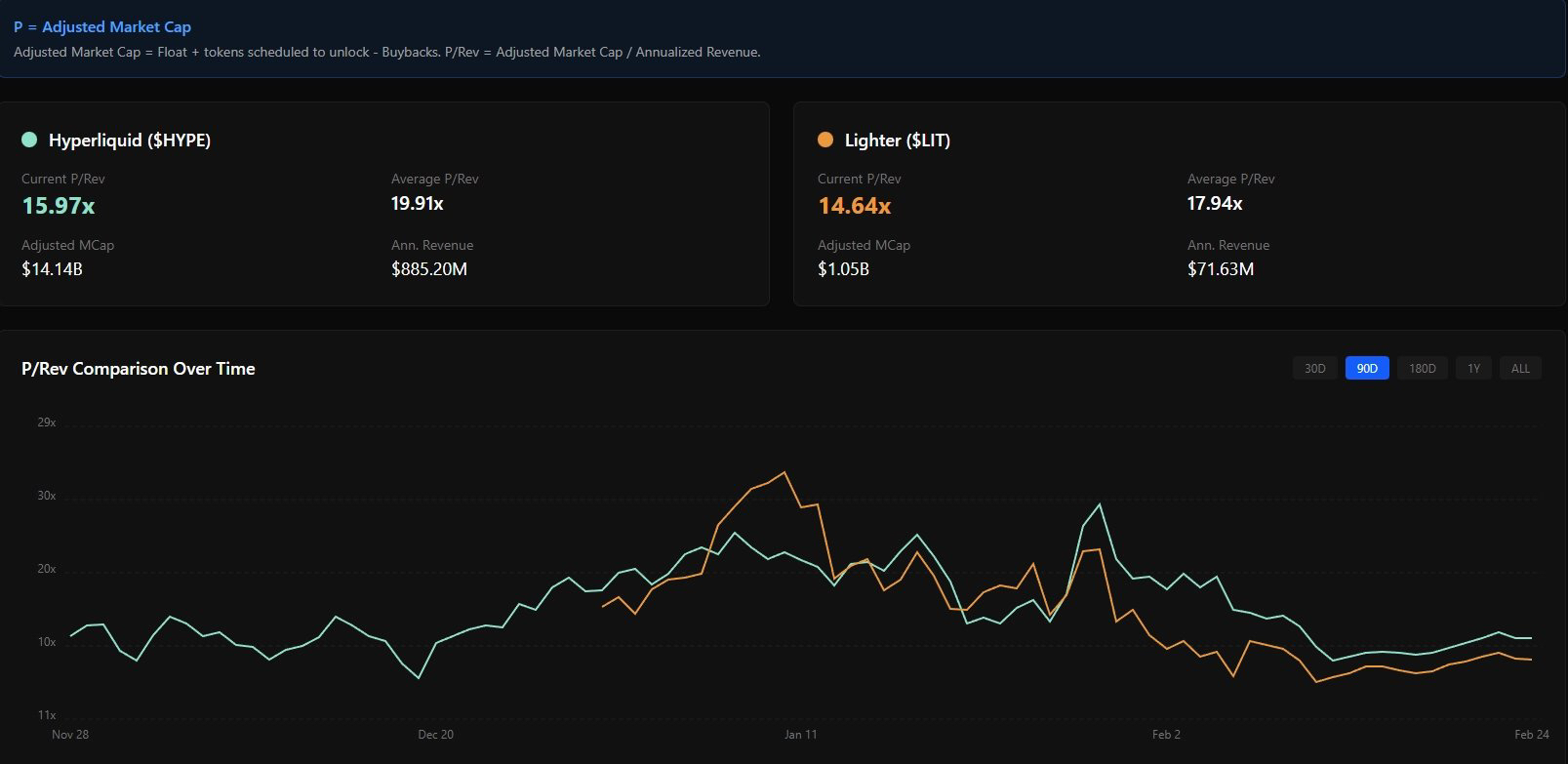Click the $71.63M annualized revenue figure
The width and height of the screenshot is (1568, 764).
(x=1220, y=268)
